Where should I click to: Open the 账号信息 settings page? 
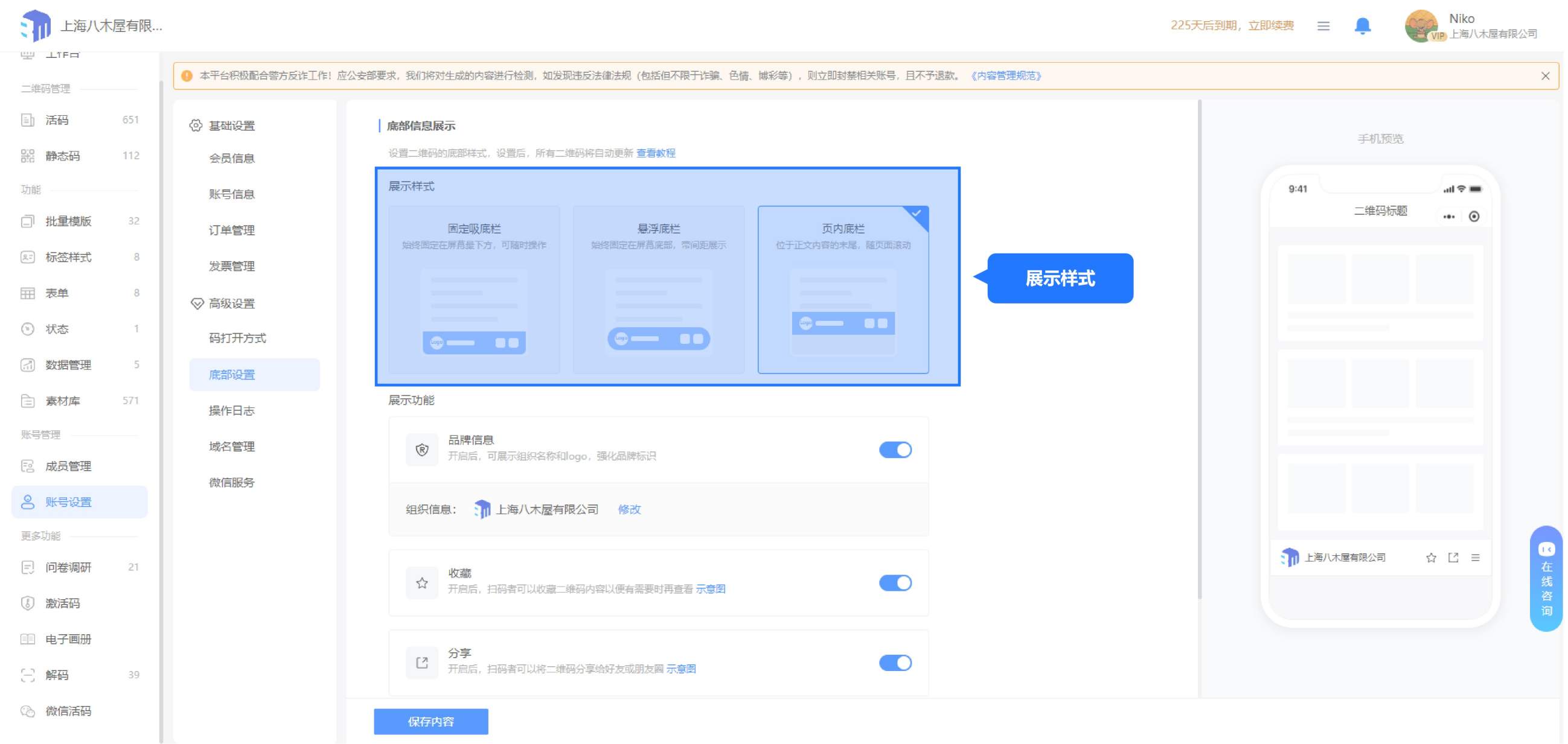coord(231,194)
